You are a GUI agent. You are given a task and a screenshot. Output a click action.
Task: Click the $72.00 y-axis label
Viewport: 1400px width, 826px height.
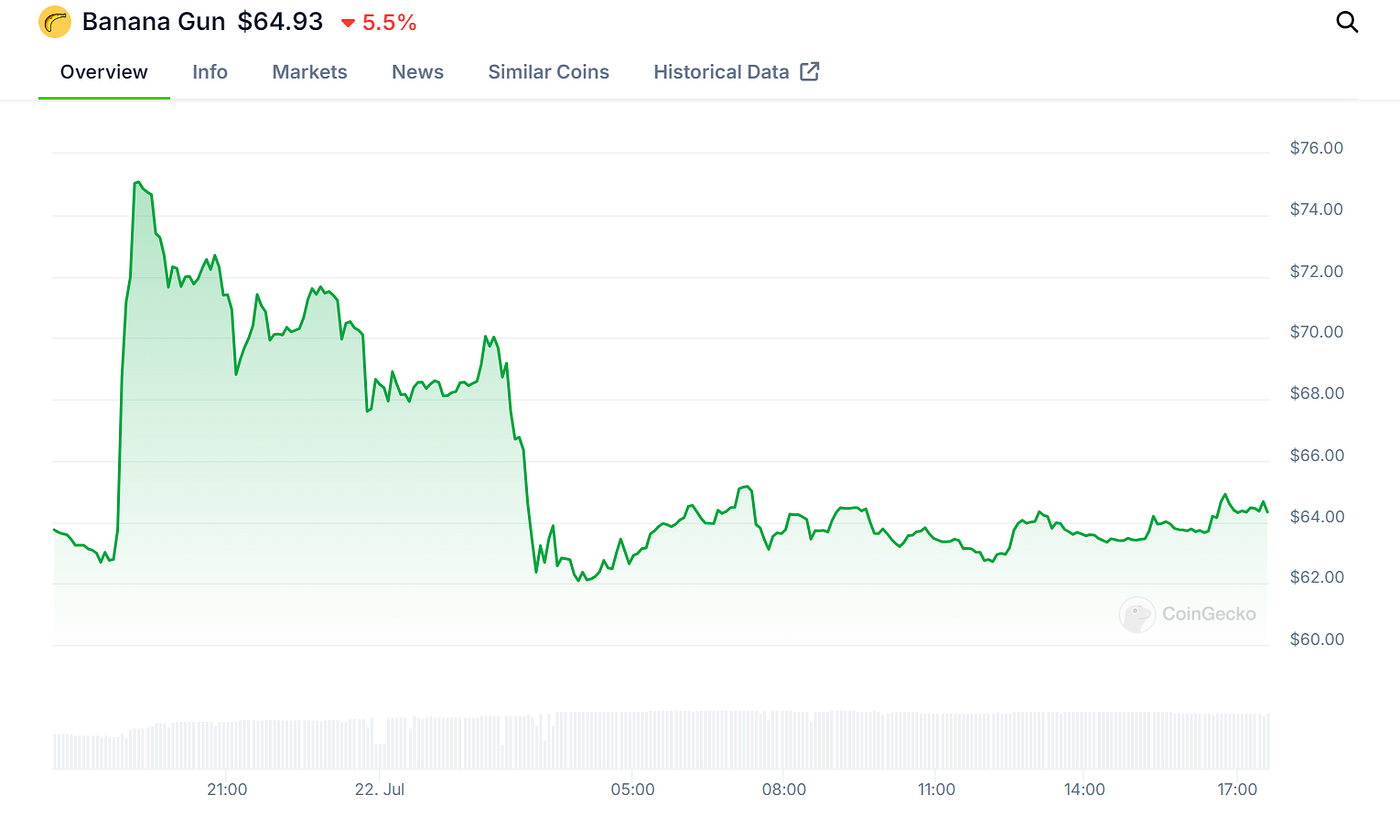click(1317, 272)
